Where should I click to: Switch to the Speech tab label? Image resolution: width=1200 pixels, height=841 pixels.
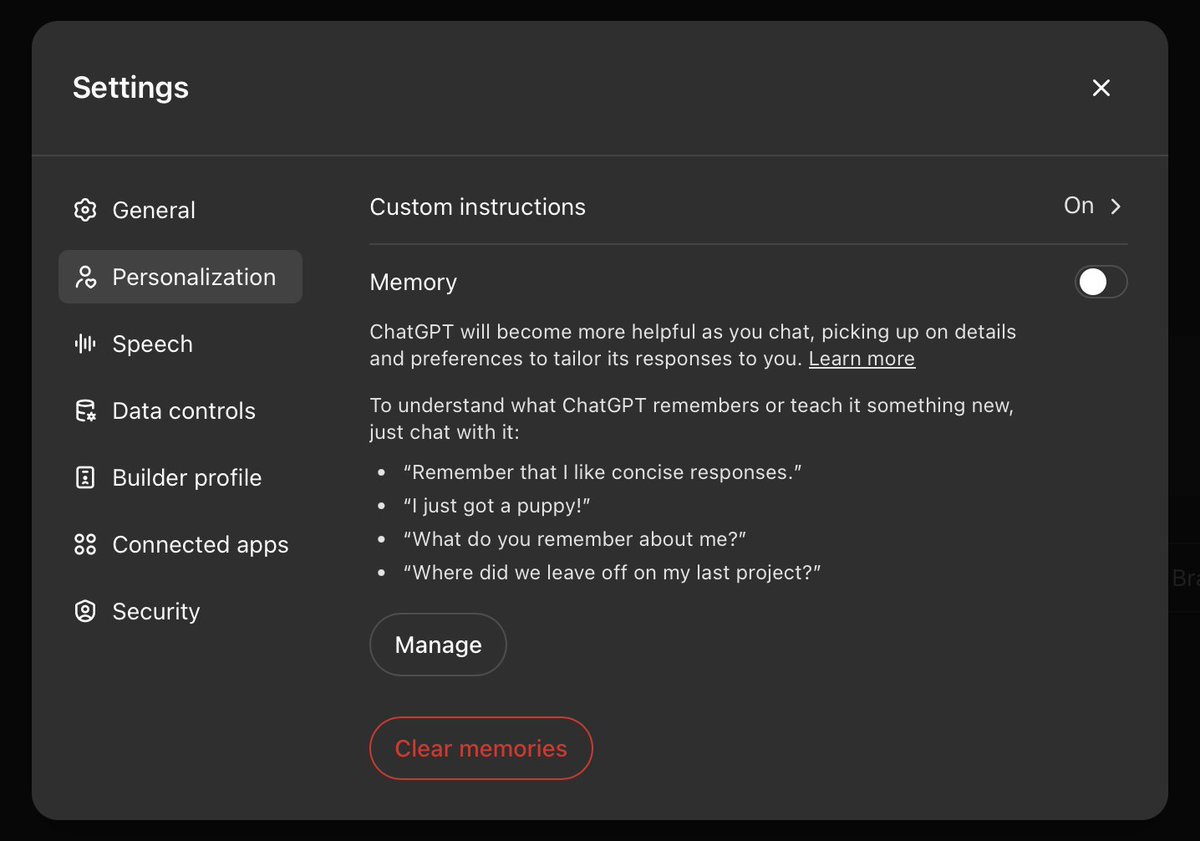[x=152, y=344]
